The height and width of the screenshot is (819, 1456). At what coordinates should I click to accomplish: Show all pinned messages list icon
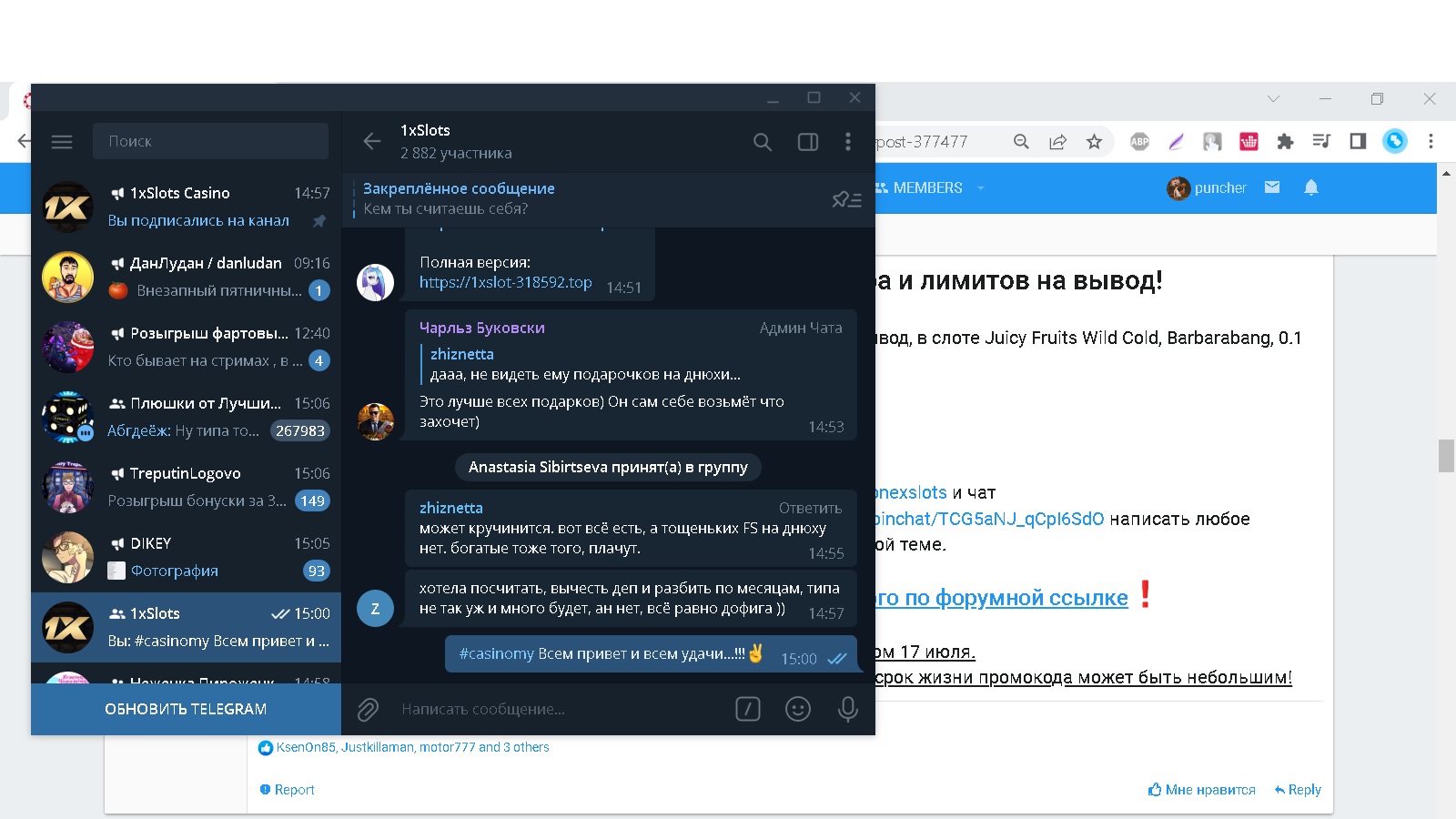(846, 199)
